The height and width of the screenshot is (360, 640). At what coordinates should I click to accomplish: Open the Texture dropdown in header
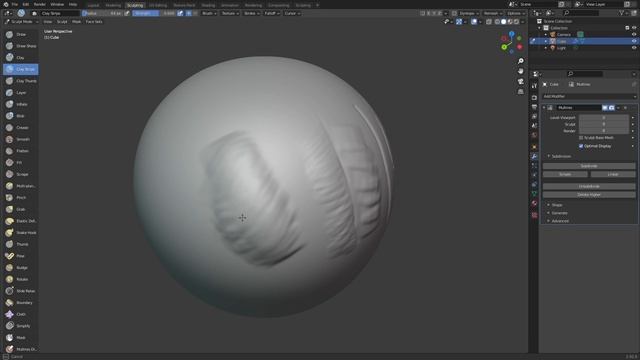pyautogui.click(x=230, y=13)
